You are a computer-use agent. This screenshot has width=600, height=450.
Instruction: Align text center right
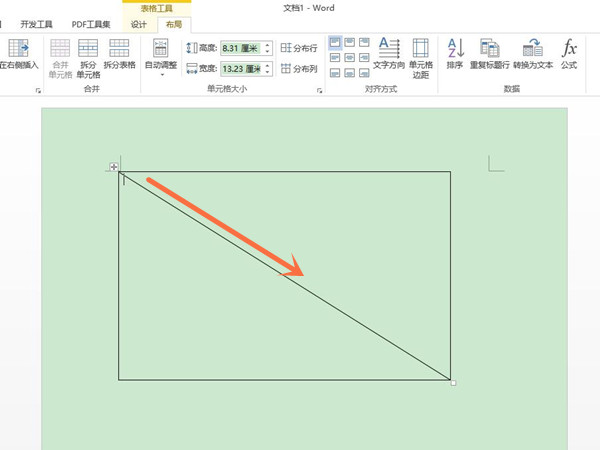[x=364, y=57]
